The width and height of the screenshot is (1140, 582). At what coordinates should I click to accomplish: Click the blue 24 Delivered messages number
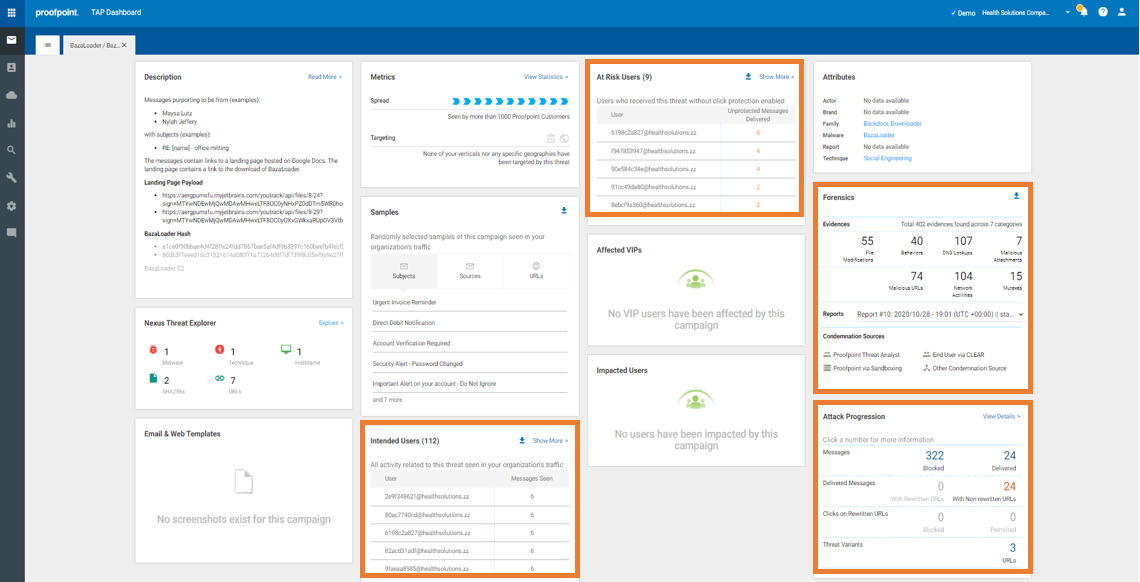pyautogui.click(x=1009, y=456)
